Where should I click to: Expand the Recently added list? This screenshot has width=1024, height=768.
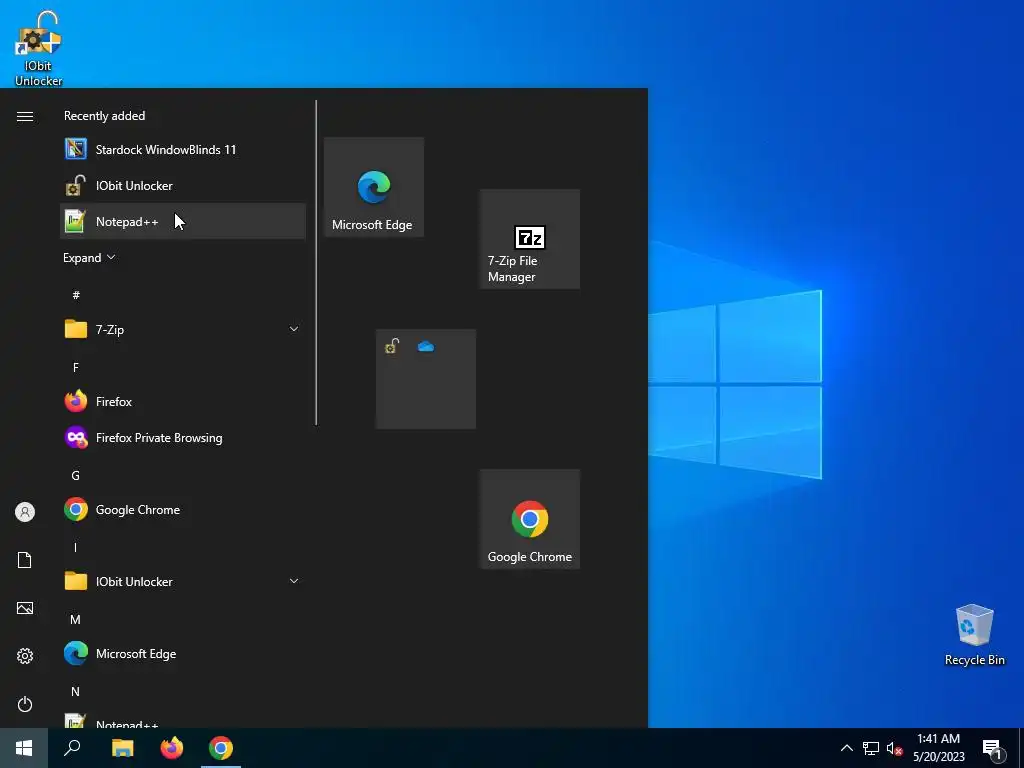point(89,257)
